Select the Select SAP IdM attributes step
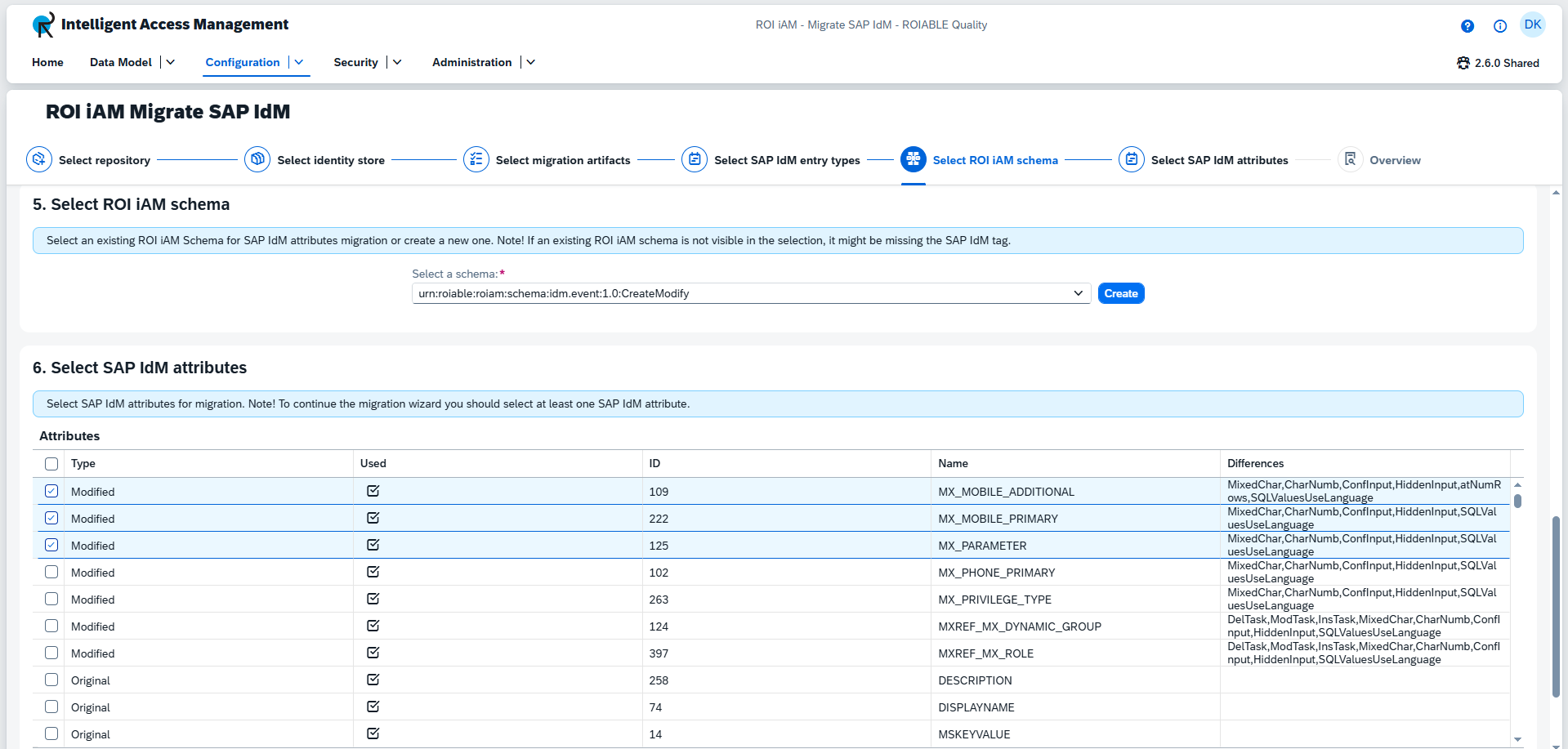Image resolution: width=1568 pixels, height=749 pixels. (x=1131, y=159)
